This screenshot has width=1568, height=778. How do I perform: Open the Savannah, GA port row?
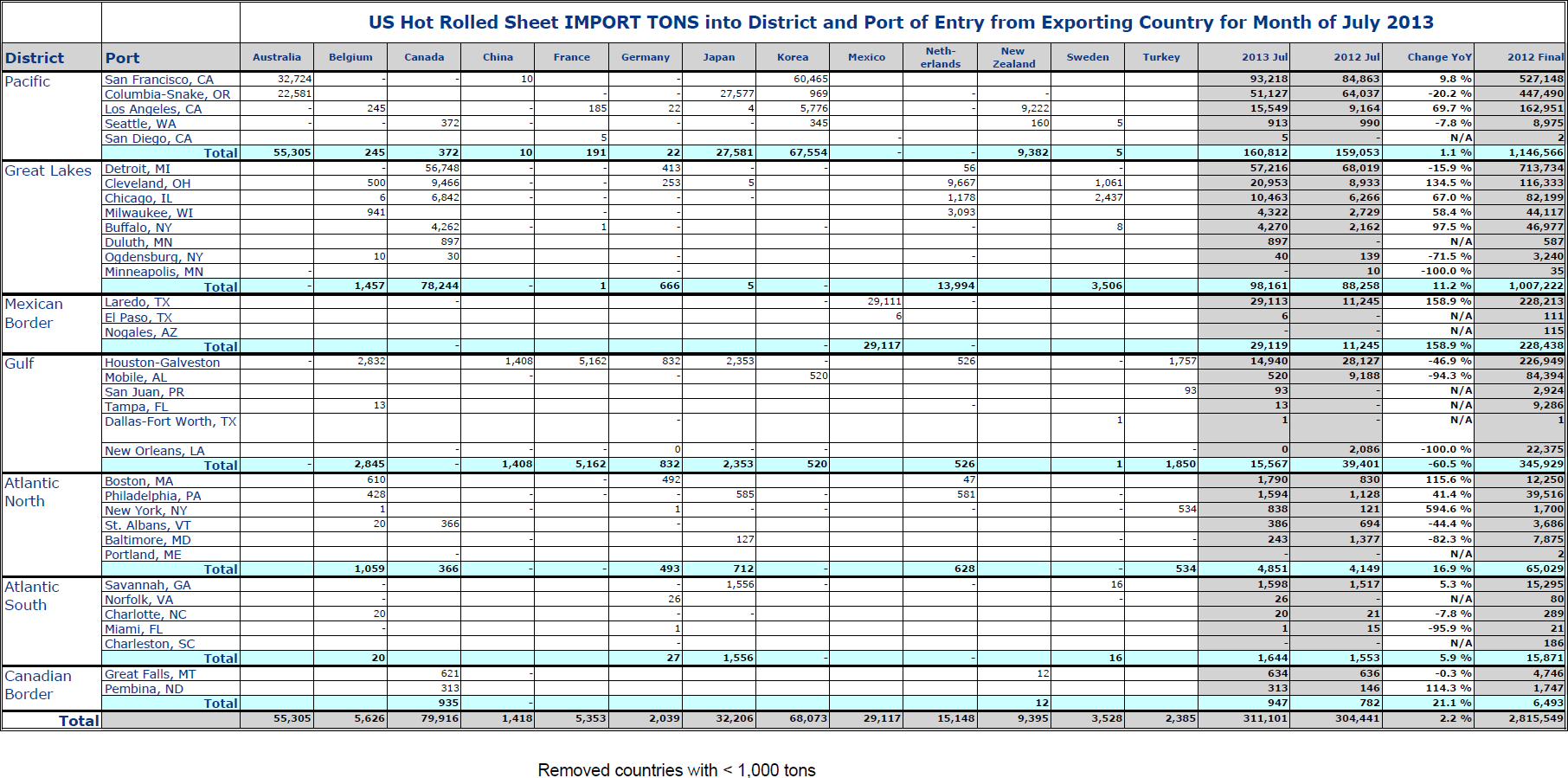click(147, 585)
